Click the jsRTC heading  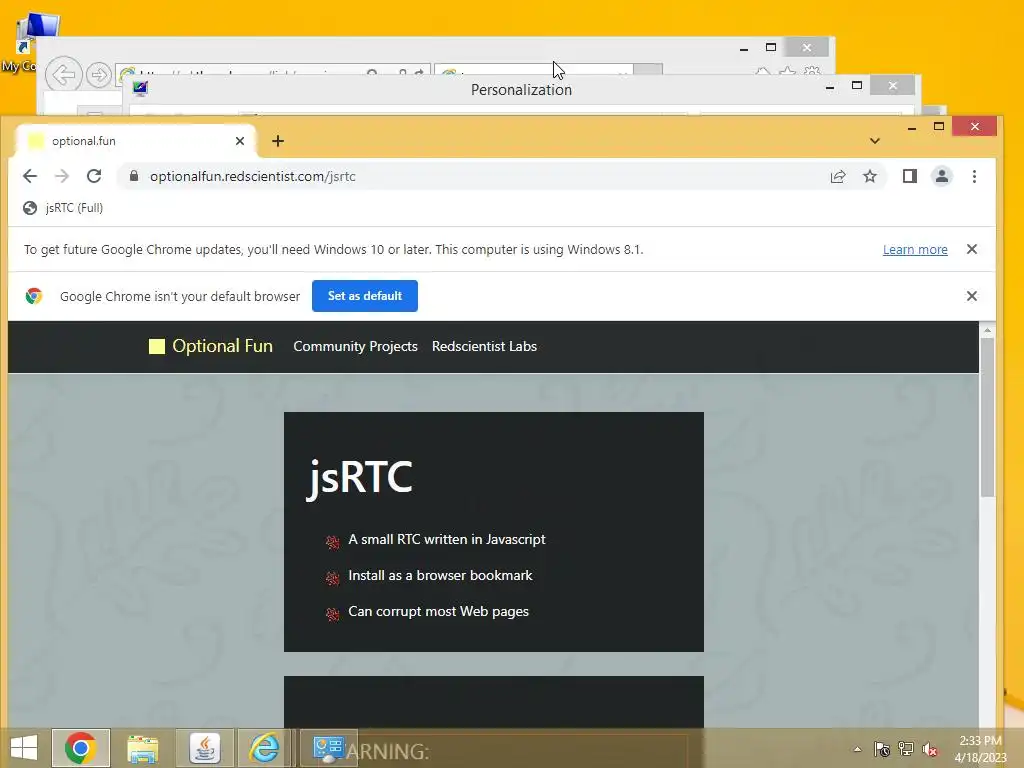360,477
